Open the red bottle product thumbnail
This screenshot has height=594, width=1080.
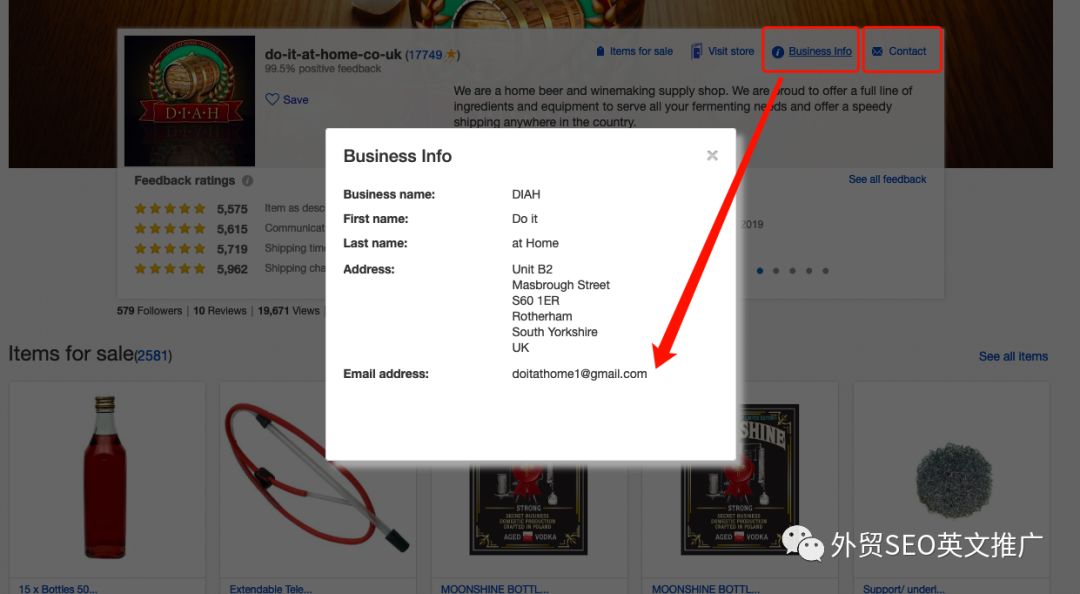pos(105,477)
